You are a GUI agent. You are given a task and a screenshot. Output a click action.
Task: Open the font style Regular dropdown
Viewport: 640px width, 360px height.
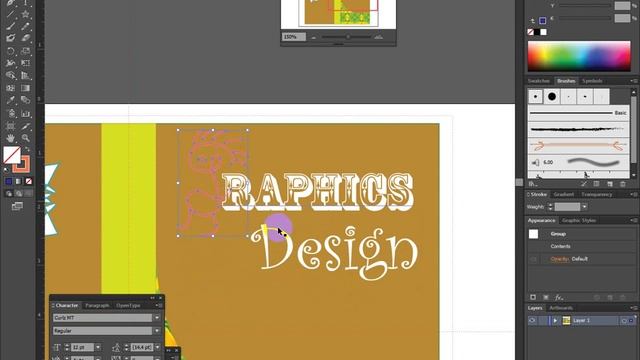point(157,331)
